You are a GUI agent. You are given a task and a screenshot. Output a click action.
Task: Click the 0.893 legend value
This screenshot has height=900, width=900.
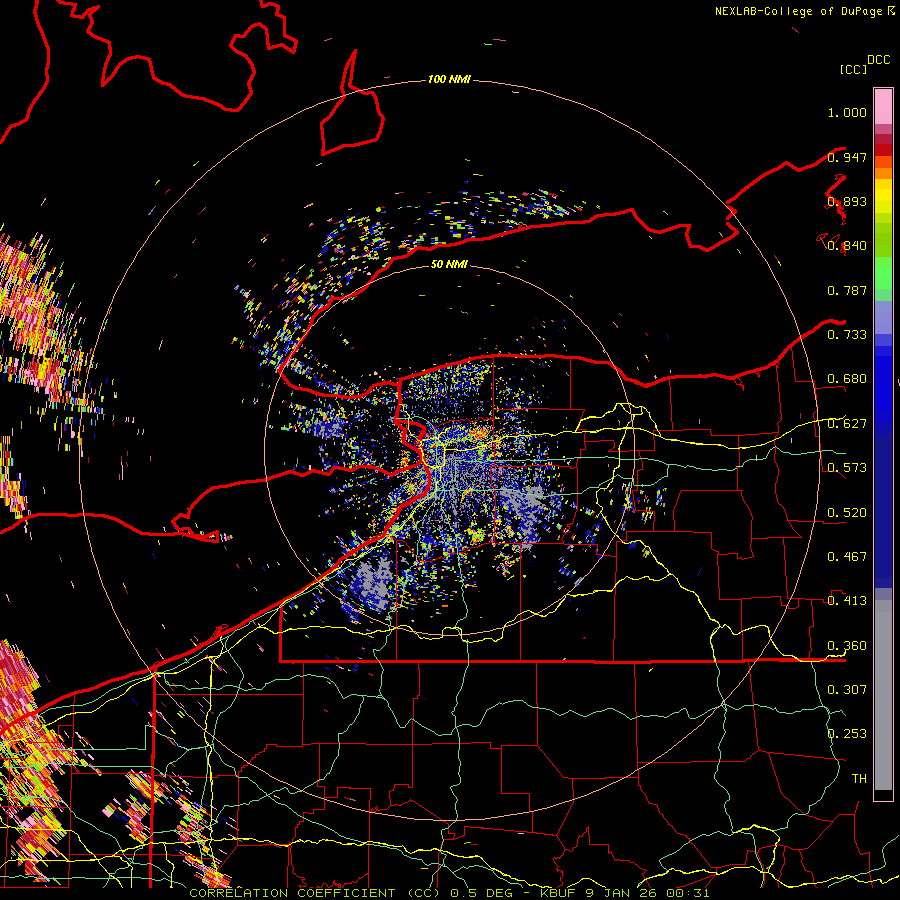(x=847, y=201)
